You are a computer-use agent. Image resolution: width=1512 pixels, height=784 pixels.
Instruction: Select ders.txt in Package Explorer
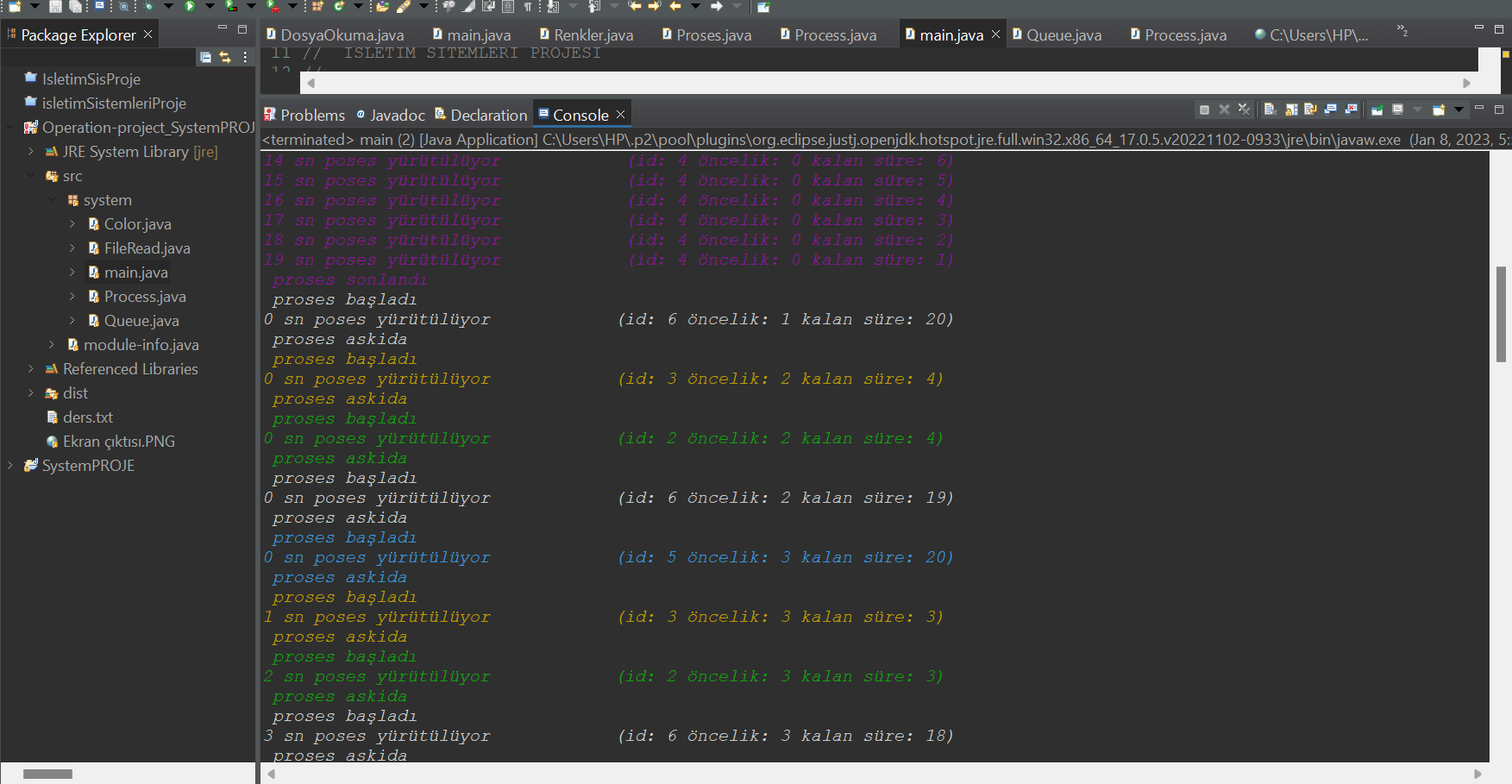tap(87, 417)
